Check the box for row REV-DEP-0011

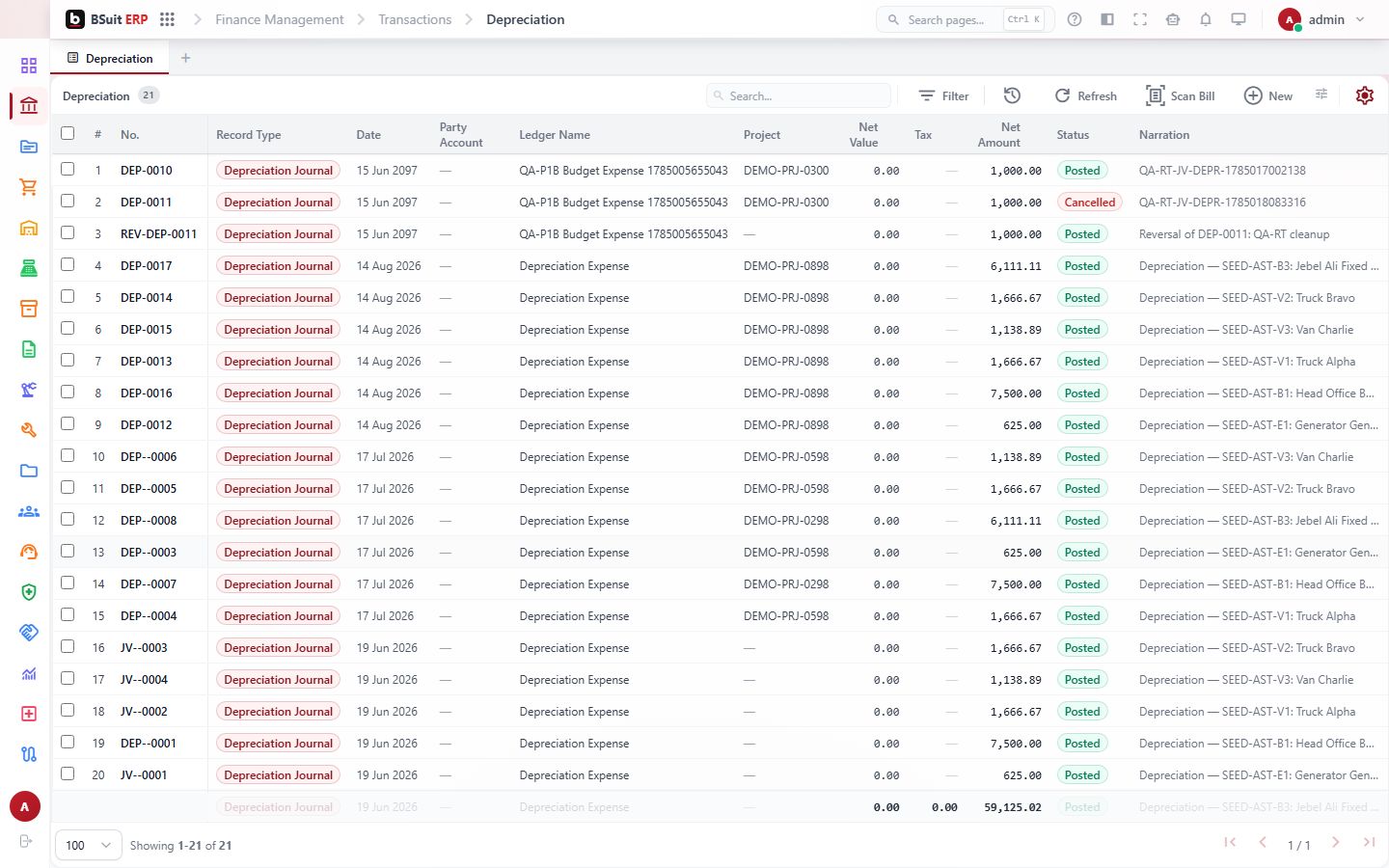68,232
